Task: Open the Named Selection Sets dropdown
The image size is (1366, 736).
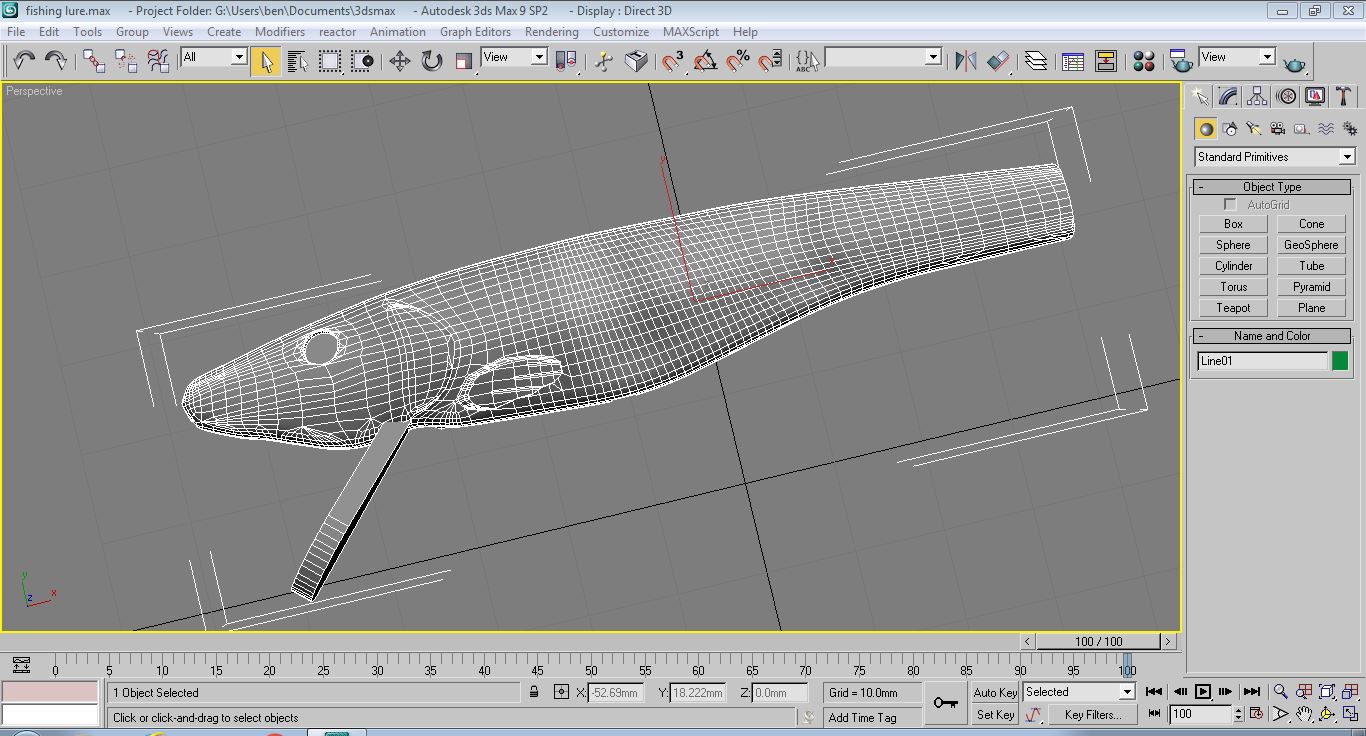Action: coord(883,57)
